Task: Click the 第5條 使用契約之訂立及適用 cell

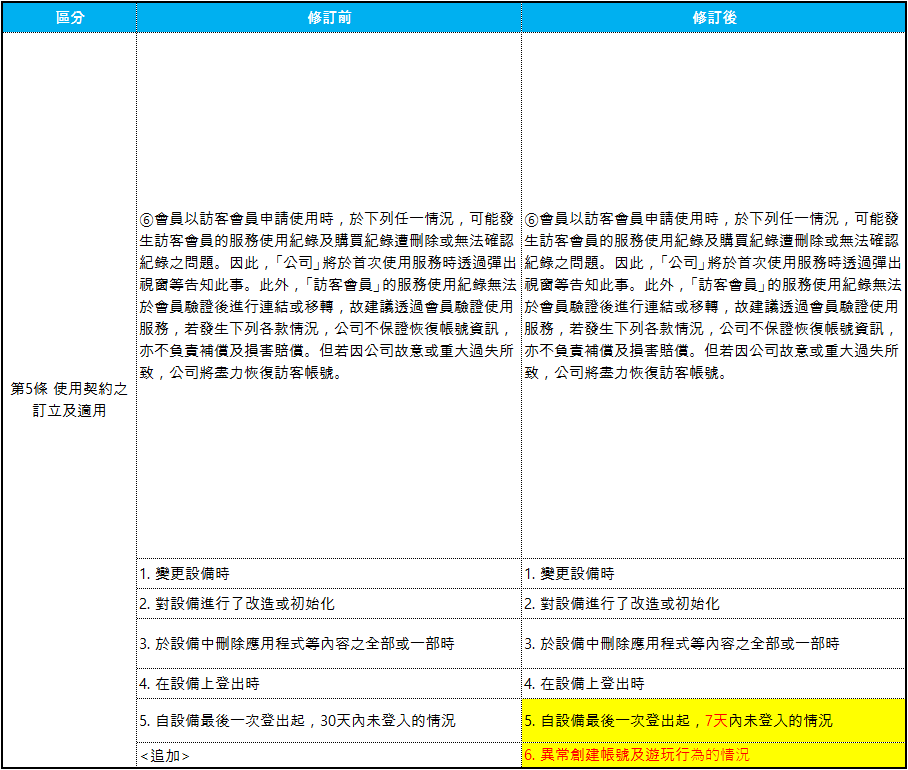Action: 69,398
